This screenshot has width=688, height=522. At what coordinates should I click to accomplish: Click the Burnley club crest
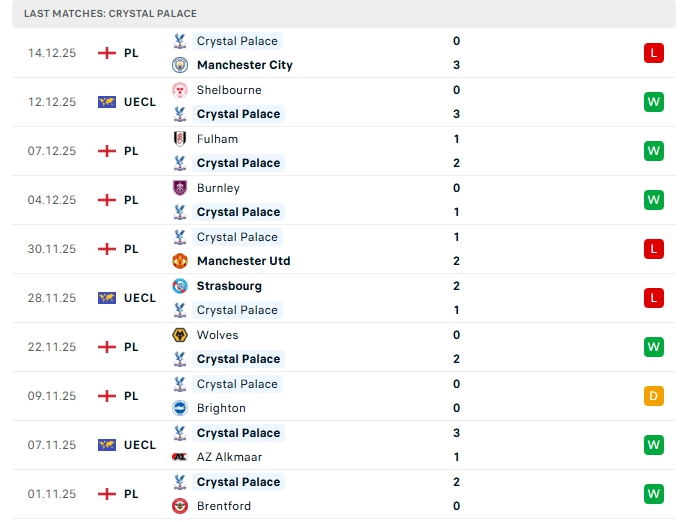[180, 188]
